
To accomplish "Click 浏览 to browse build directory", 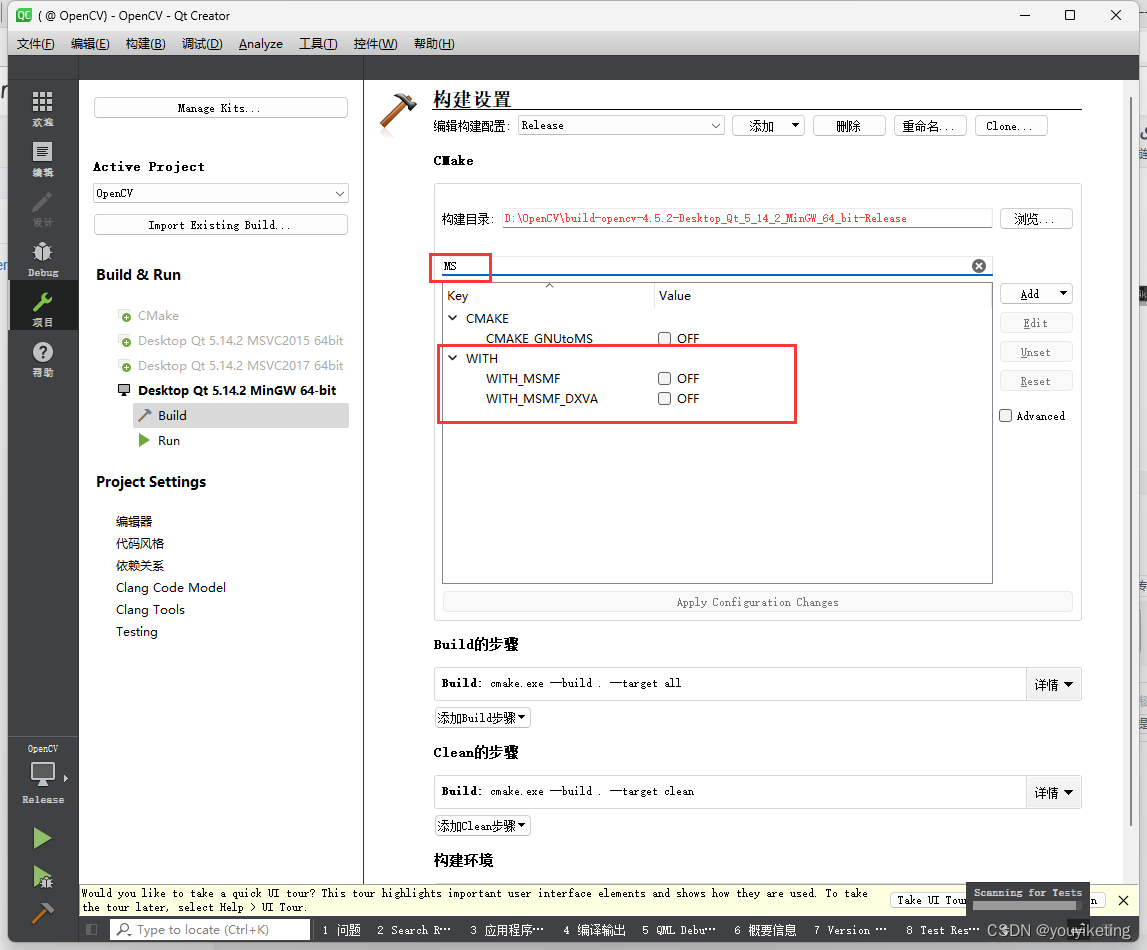I will click(x=1036, y=219).
